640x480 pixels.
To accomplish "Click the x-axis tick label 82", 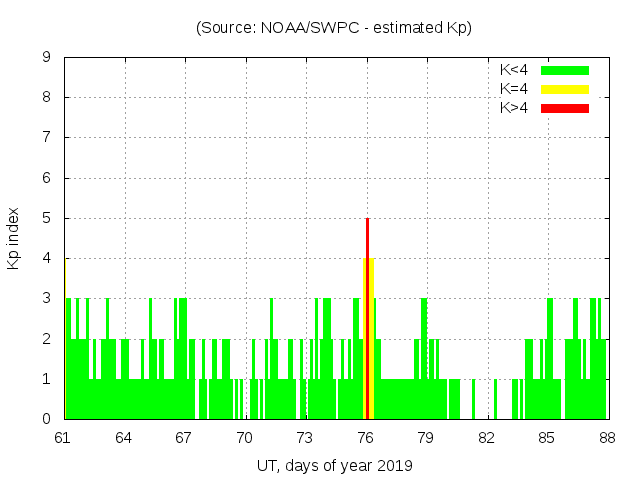I will [x=487, y=437].
